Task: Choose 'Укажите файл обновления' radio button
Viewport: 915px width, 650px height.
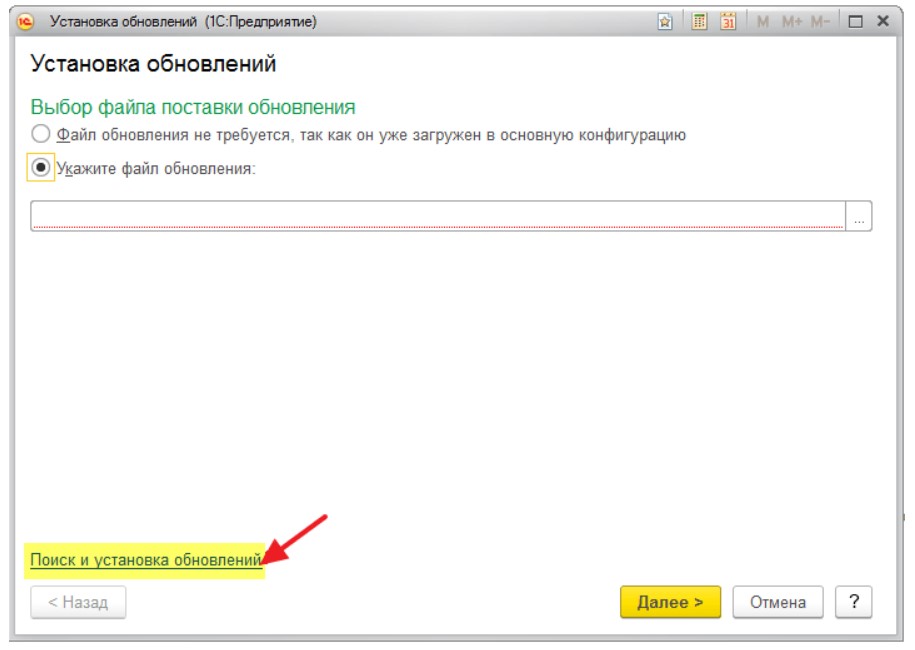Action: [x=40, y=169]
